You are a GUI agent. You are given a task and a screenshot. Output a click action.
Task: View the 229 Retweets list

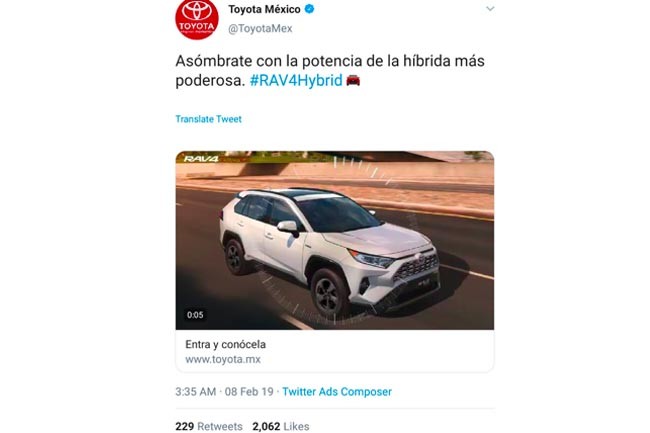click(209, 426)
